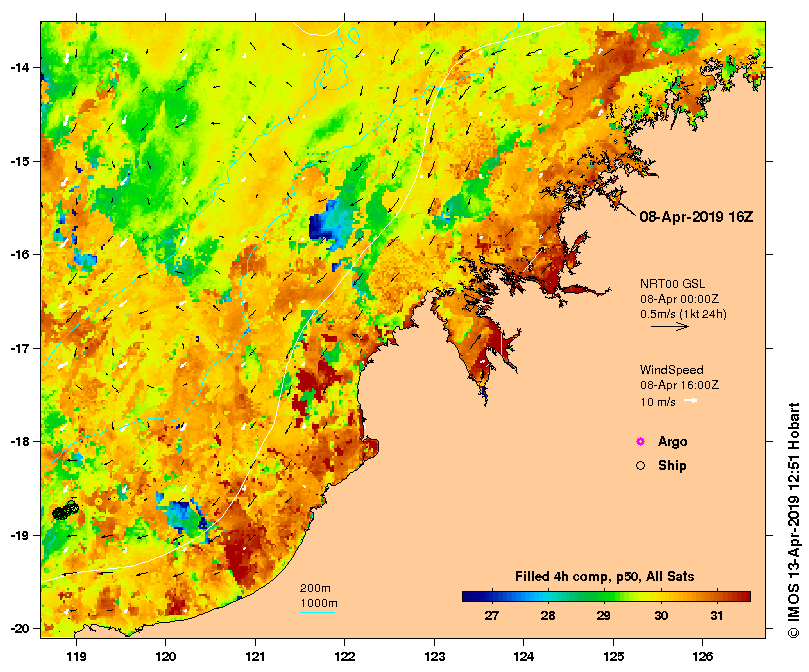The width and height of the screenshot is (809, 672).
Task: Click latitude axis label '-14'
Action: 20,68
